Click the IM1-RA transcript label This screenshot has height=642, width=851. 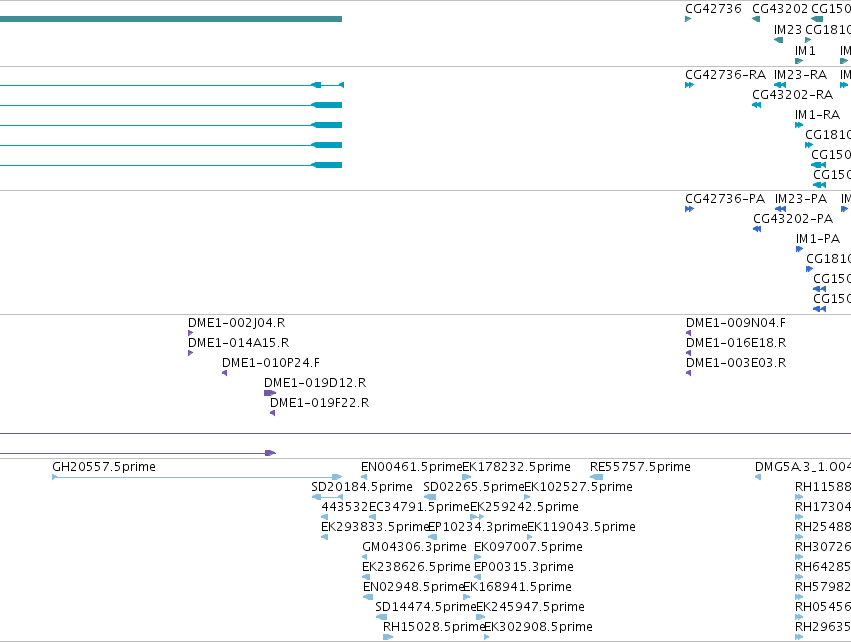click(817, 115)
